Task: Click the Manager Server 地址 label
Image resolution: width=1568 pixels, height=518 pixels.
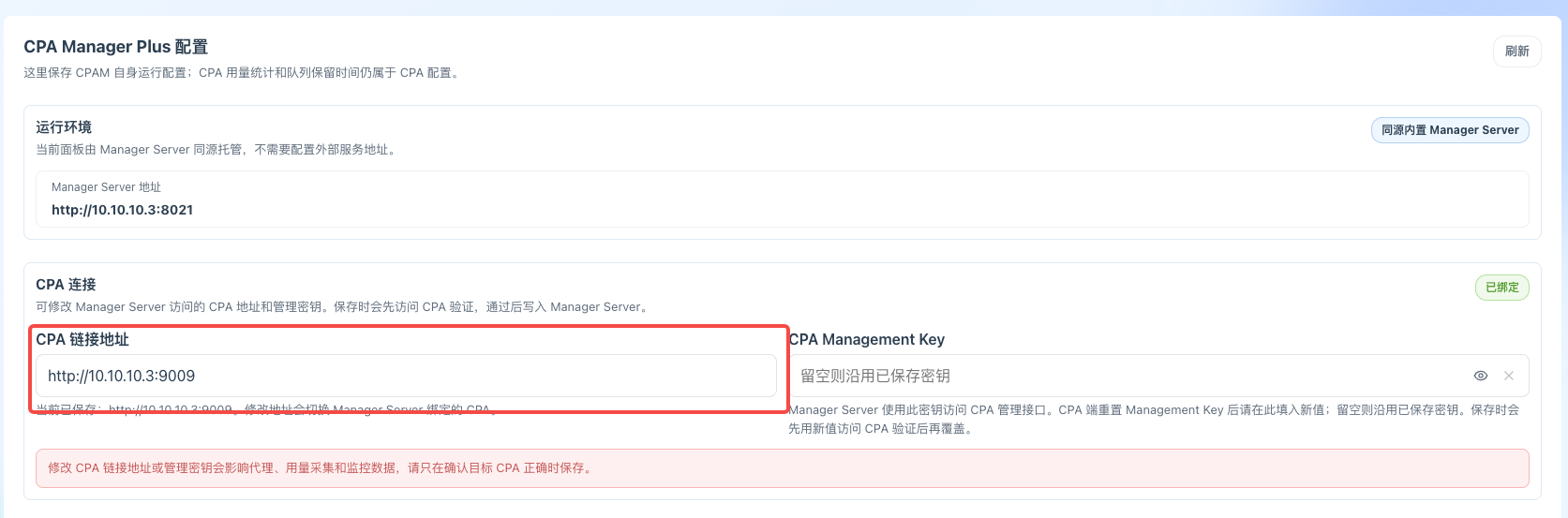Action: click(x=106, y=187)
